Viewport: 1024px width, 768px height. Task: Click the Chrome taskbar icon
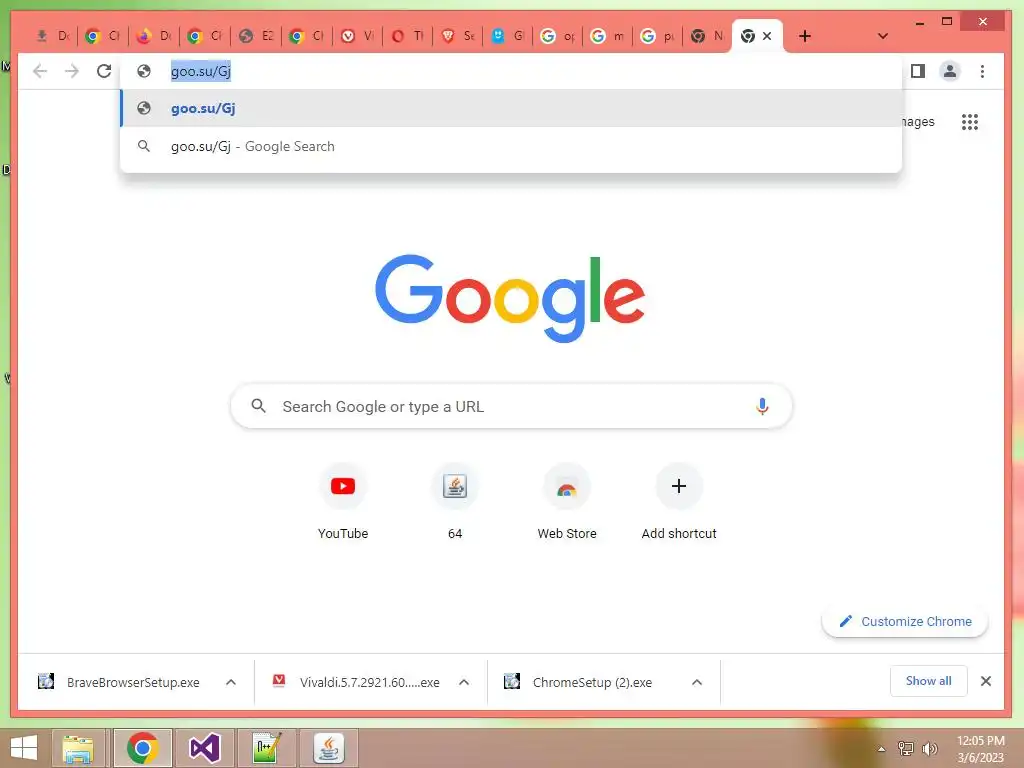coord(142,748)
